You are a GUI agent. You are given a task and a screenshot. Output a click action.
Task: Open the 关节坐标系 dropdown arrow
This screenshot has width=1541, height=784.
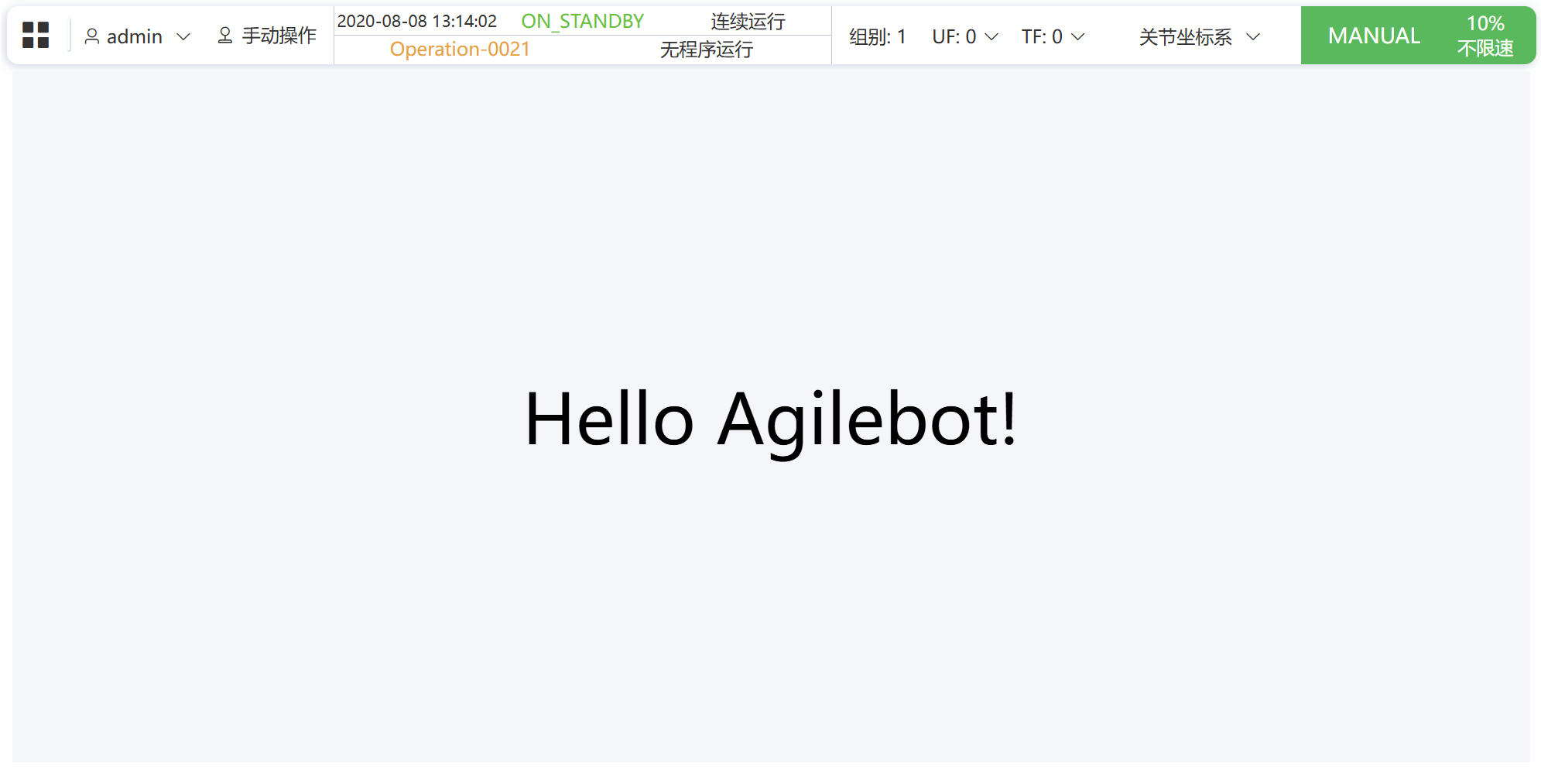pos(1253,37)
